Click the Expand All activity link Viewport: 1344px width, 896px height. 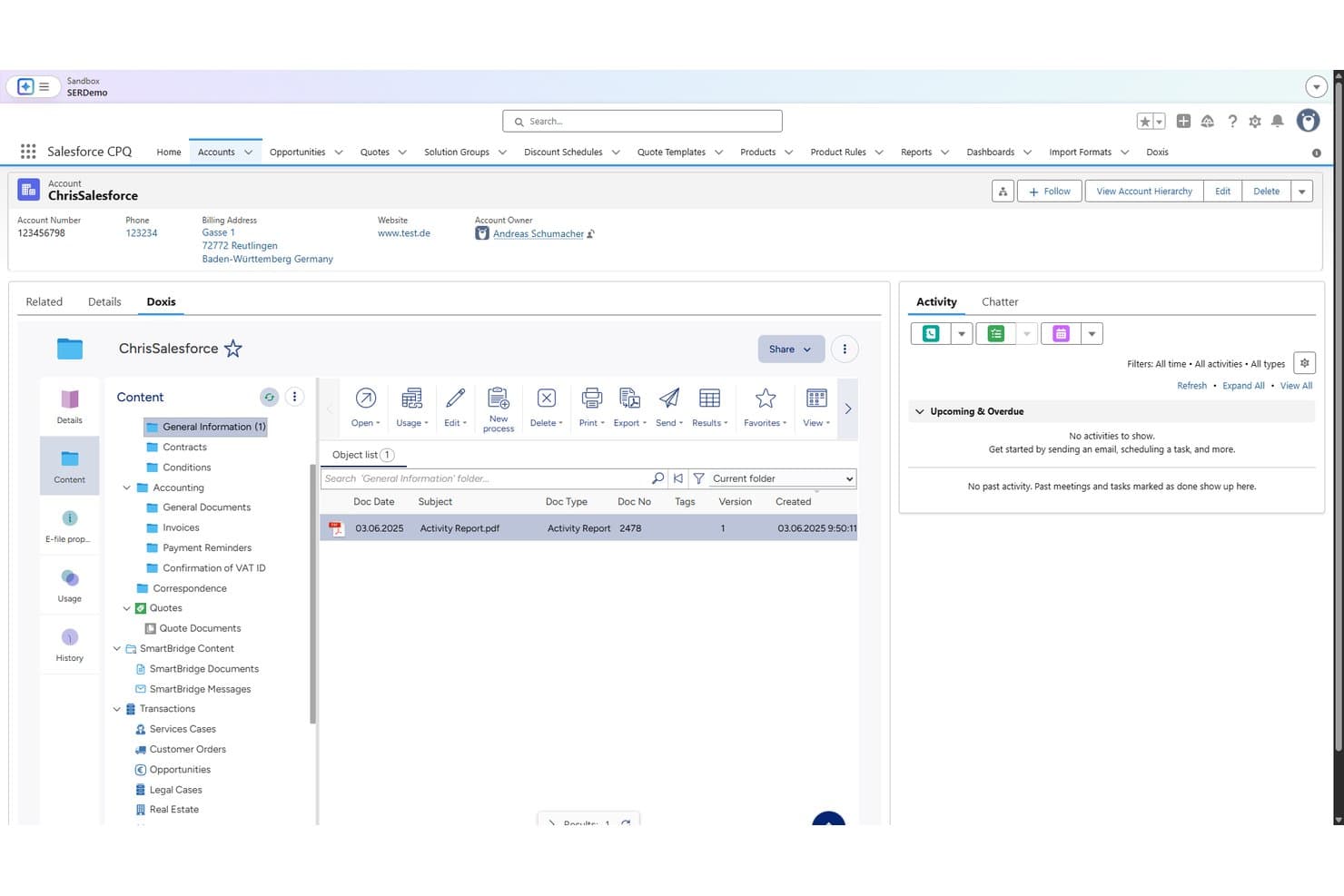point(1243,386)
